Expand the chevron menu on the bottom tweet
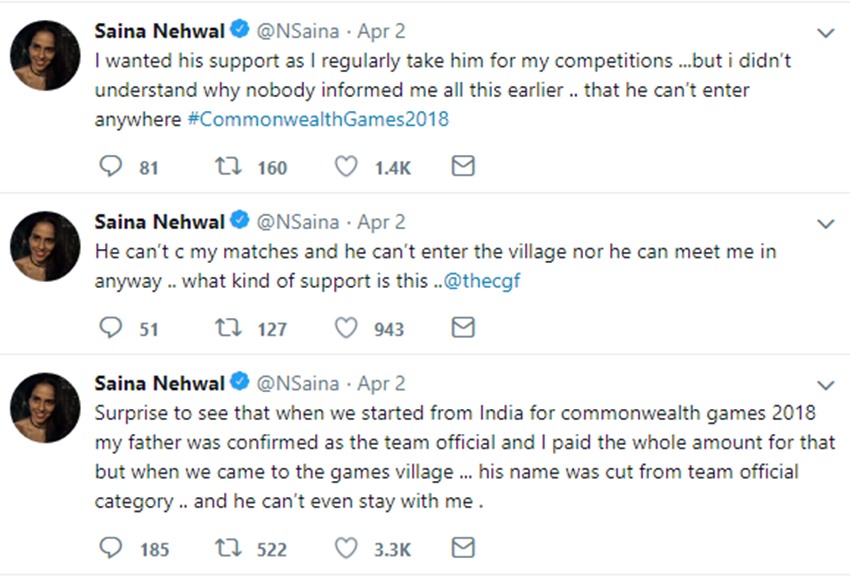Screen dimensions: 850x577 point(825,385)
